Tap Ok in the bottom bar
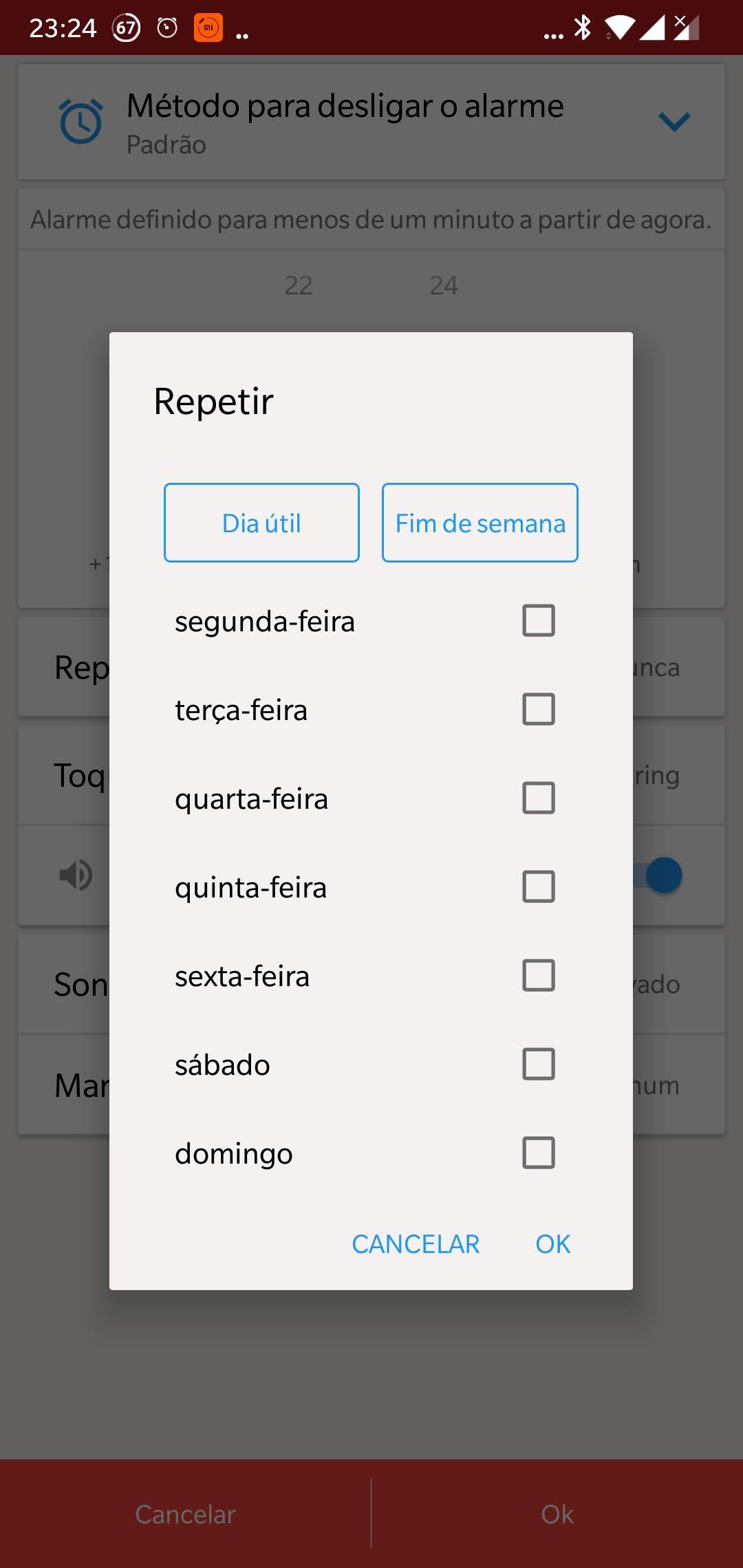The height and width of the screenshot is (1568, 743). [557, 1514]
